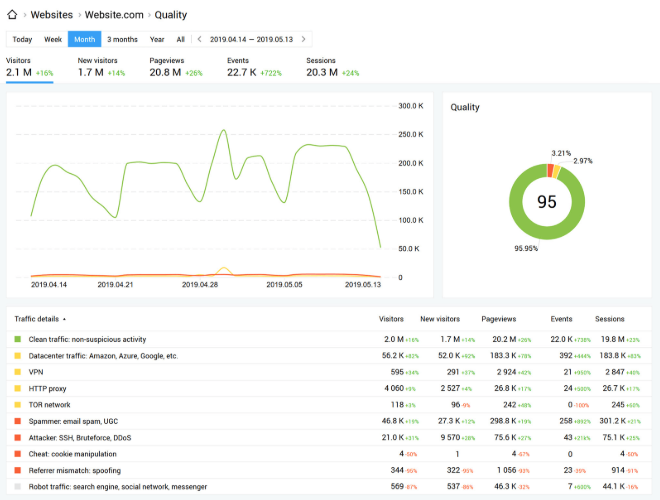This screenshot has width=660, height=500.
Task: Click Attacker new visitors value 9 570
Action: [450, 438]
